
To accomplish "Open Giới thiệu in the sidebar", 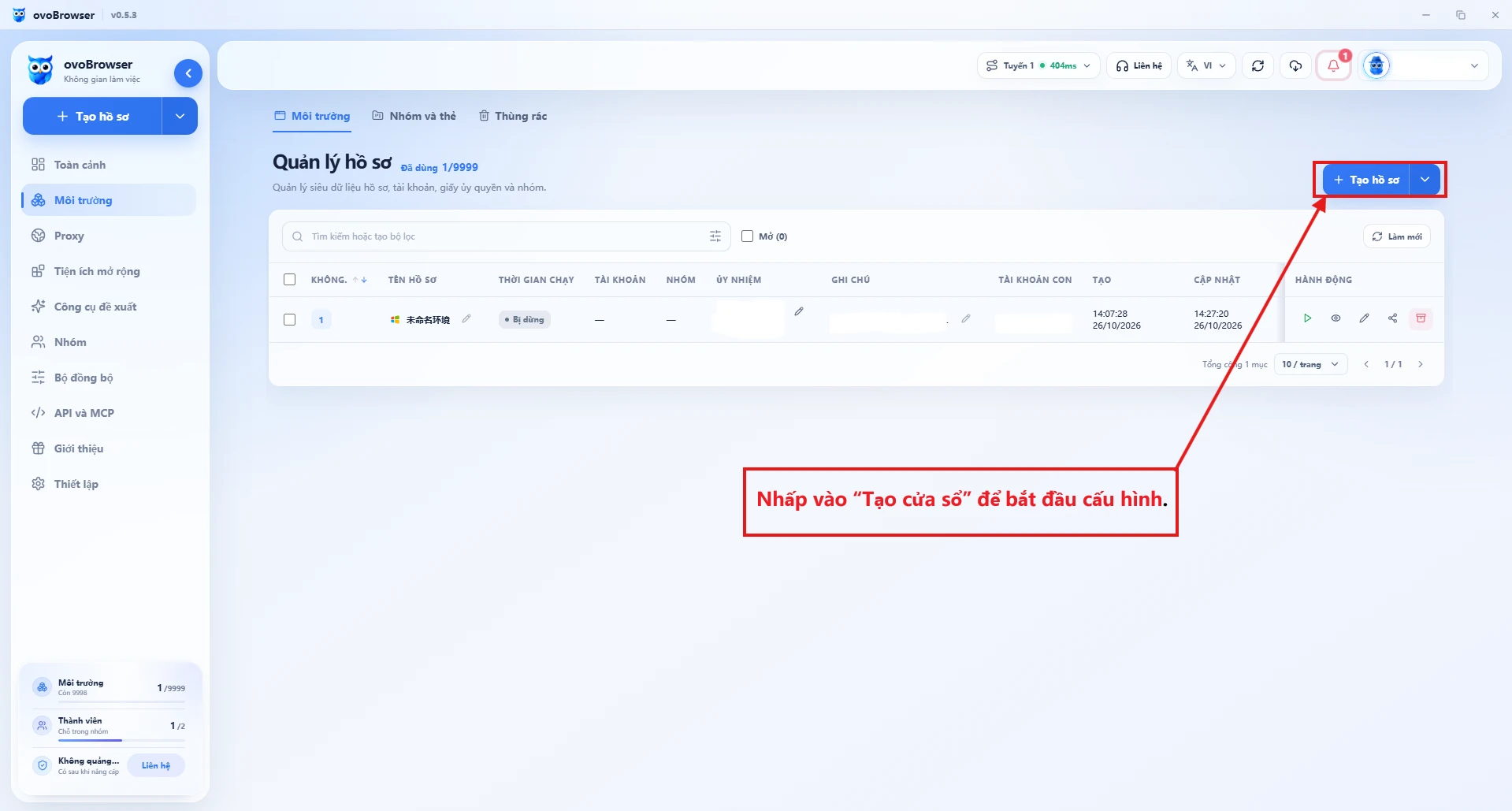I will pos(109,448).
